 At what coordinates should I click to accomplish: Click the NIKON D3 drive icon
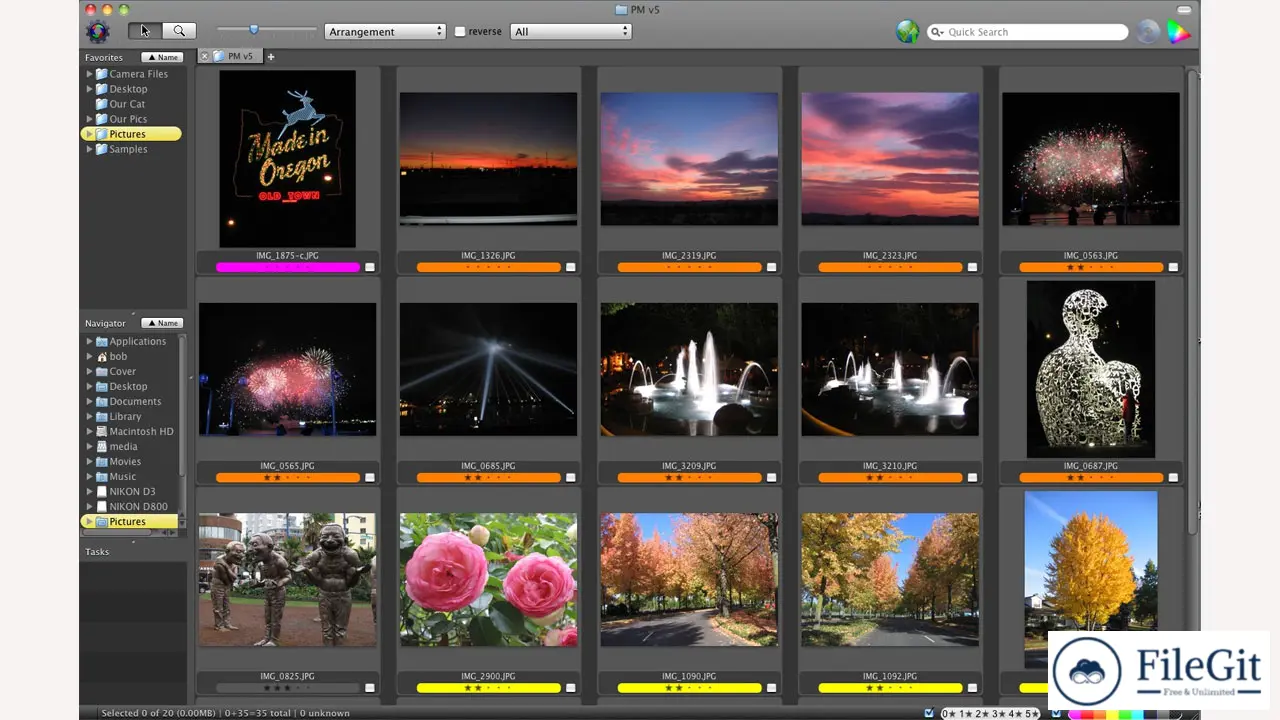click(x=101, y=491)
